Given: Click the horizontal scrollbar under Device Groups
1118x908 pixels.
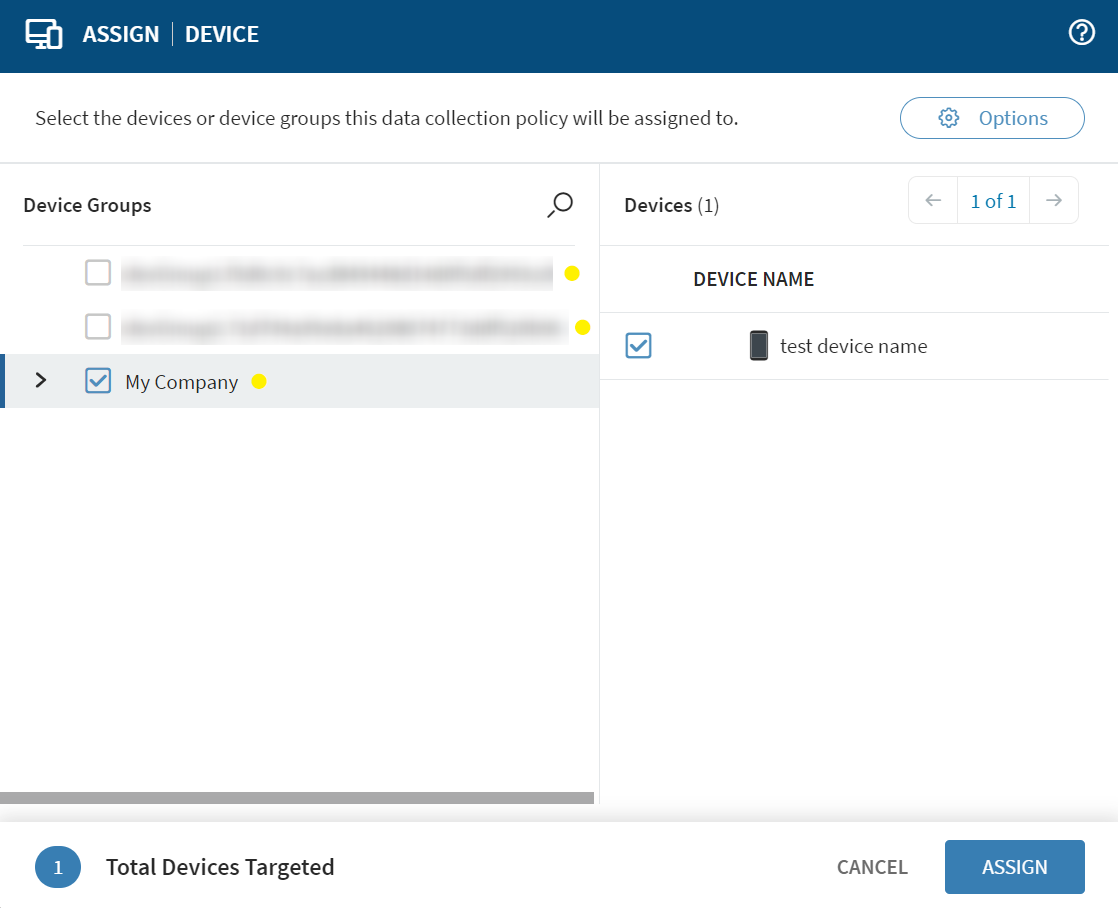Looking at the screenshot, I should (x=297, y=798).
